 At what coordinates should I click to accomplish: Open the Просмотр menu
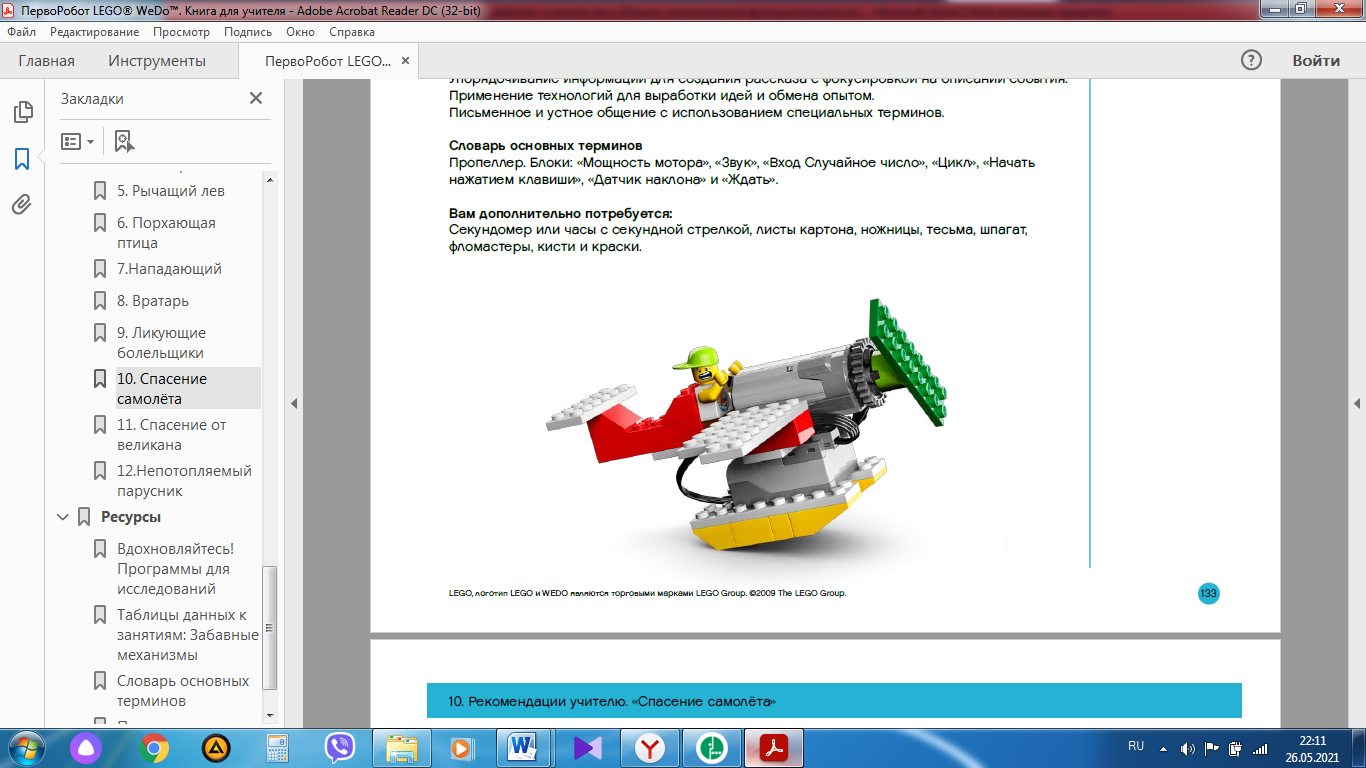[x=182, y=32]
